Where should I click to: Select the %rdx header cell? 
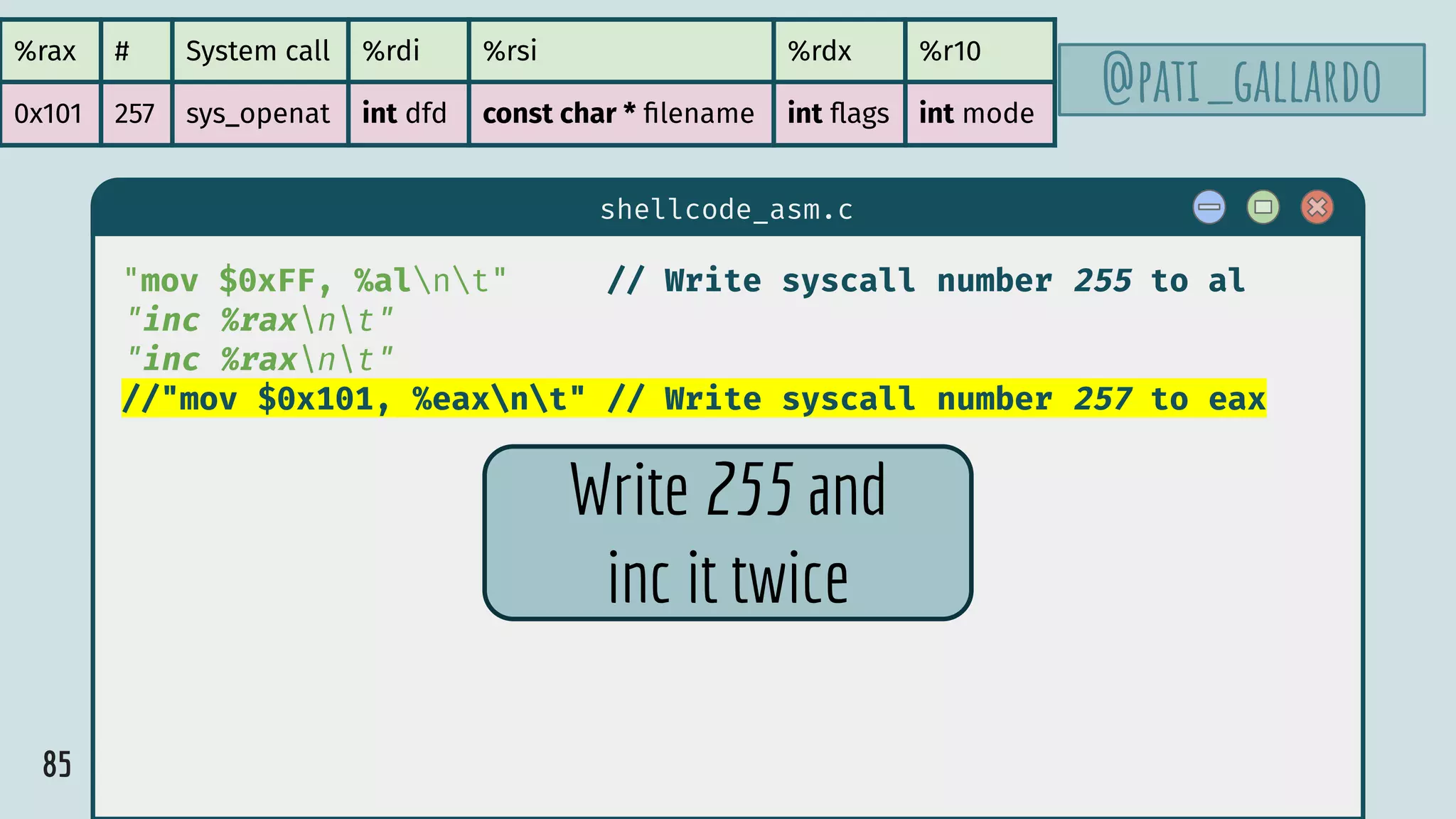[x=839, y=51]
